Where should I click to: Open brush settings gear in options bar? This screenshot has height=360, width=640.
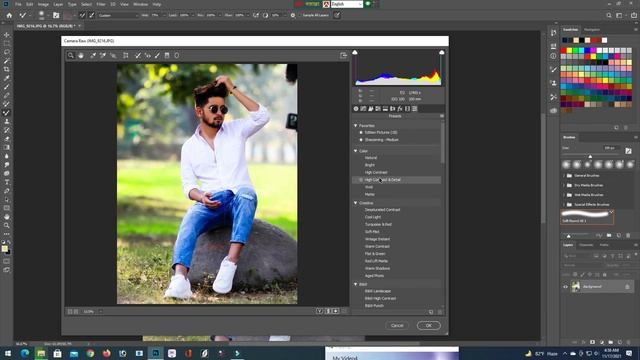point(293,15)
